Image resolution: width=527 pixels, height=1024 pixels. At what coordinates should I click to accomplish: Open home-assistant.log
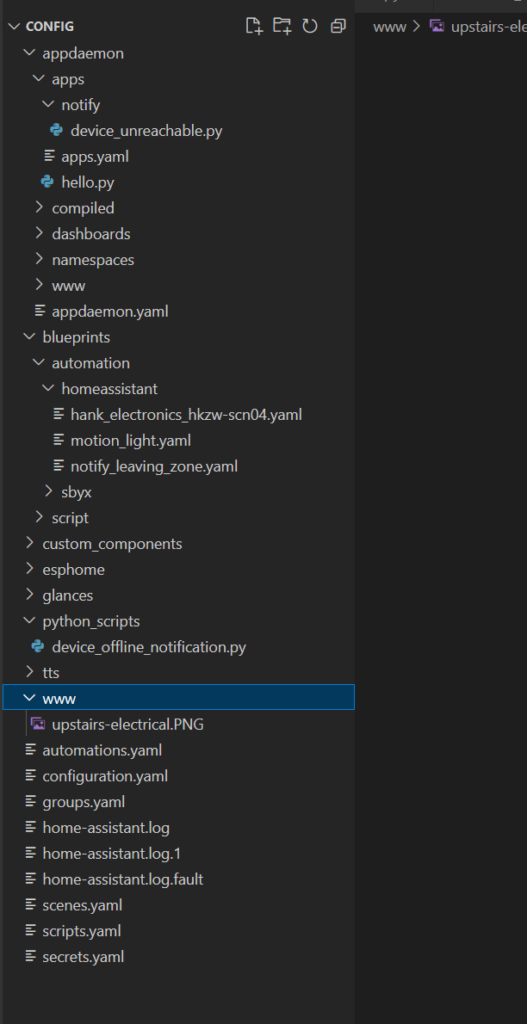pyautogui.click(x=106, y=827)
